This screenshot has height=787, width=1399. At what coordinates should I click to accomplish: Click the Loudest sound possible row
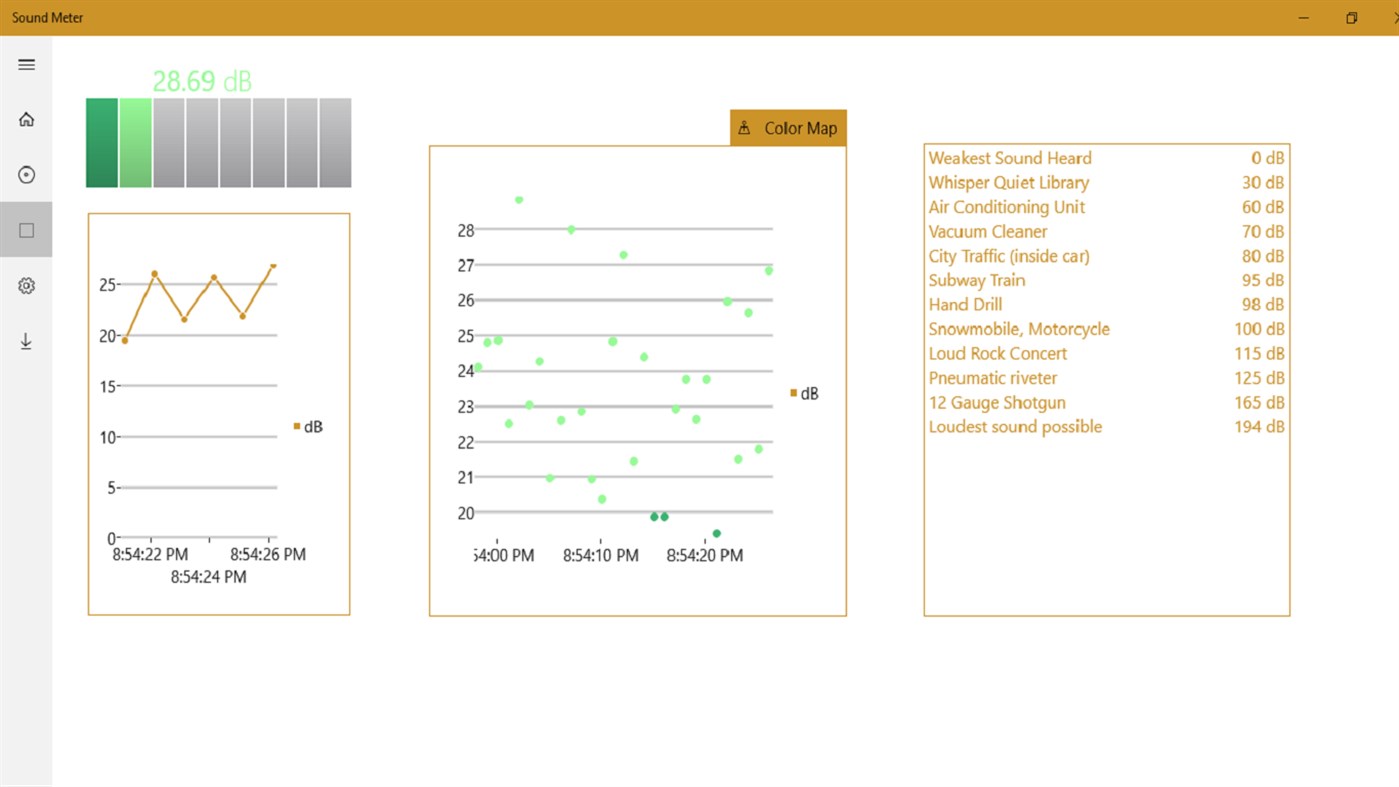pyautogui.click(x=1015, y=426)
